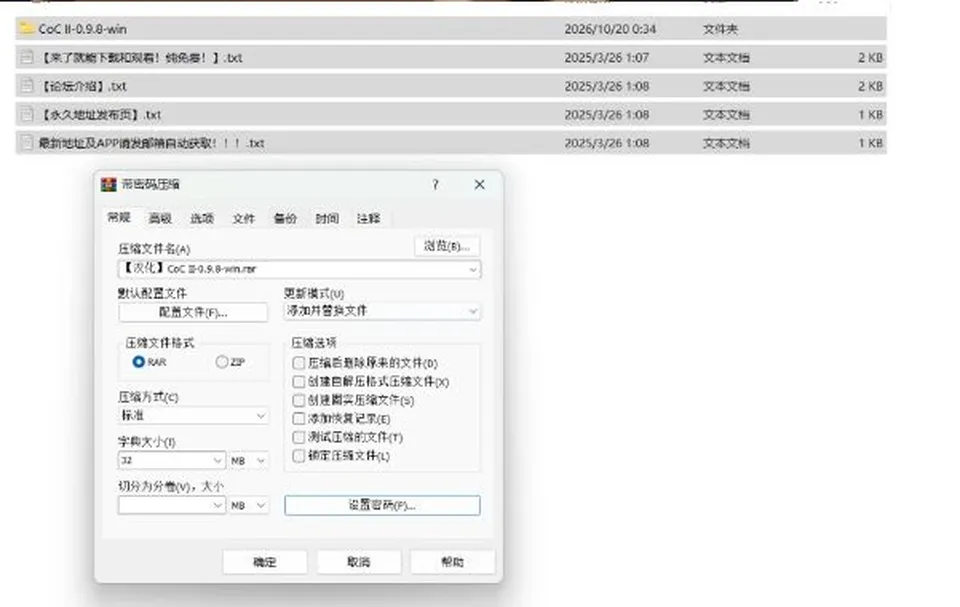Viewport: 960px width, 607px height.
Task: Enable the 测试压缩的文件(T) checkbox
Action: (299, 437)
